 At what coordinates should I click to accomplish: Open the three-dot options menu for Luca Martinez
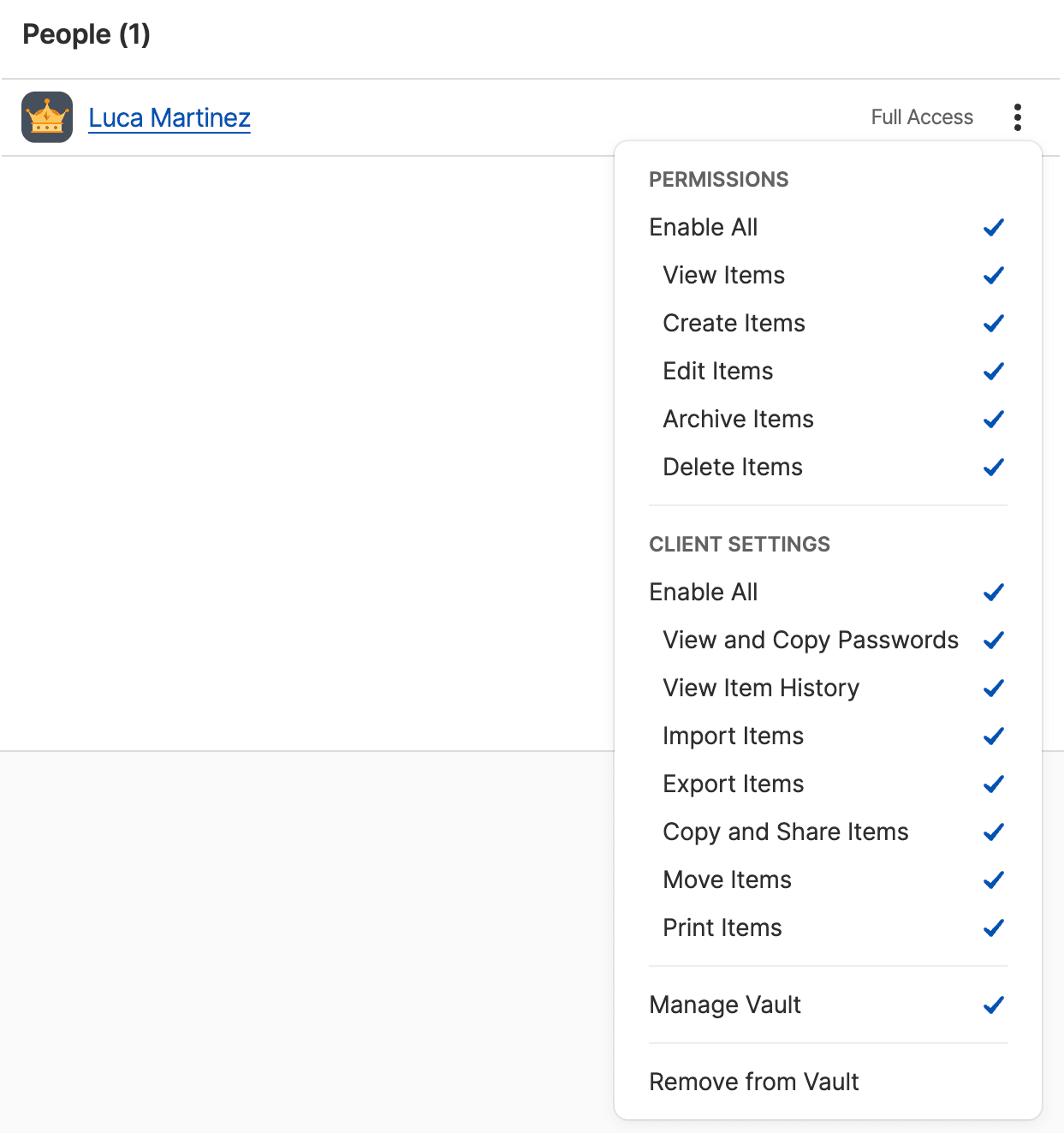(1017, 117)
